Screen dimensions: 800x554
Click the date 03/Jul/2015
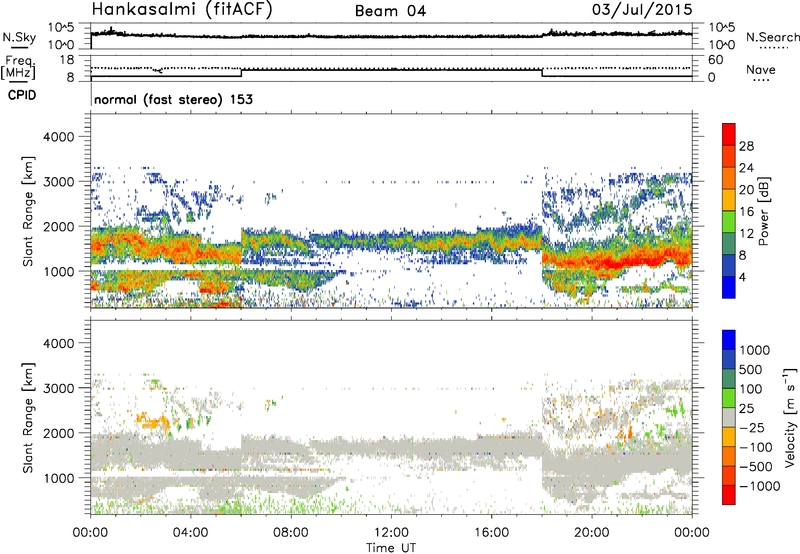tap(642, 10)
